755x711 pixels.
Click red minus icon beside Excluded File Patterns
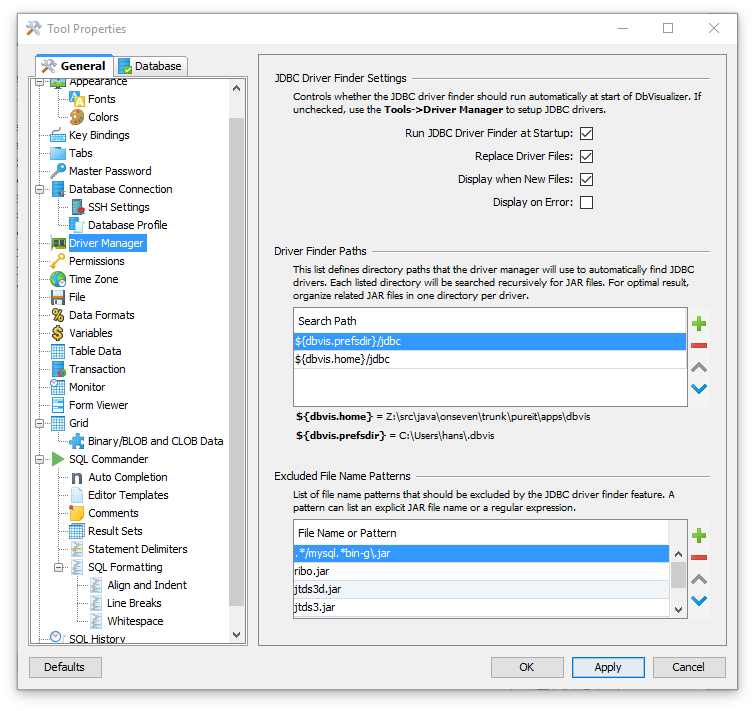(699, 557)
